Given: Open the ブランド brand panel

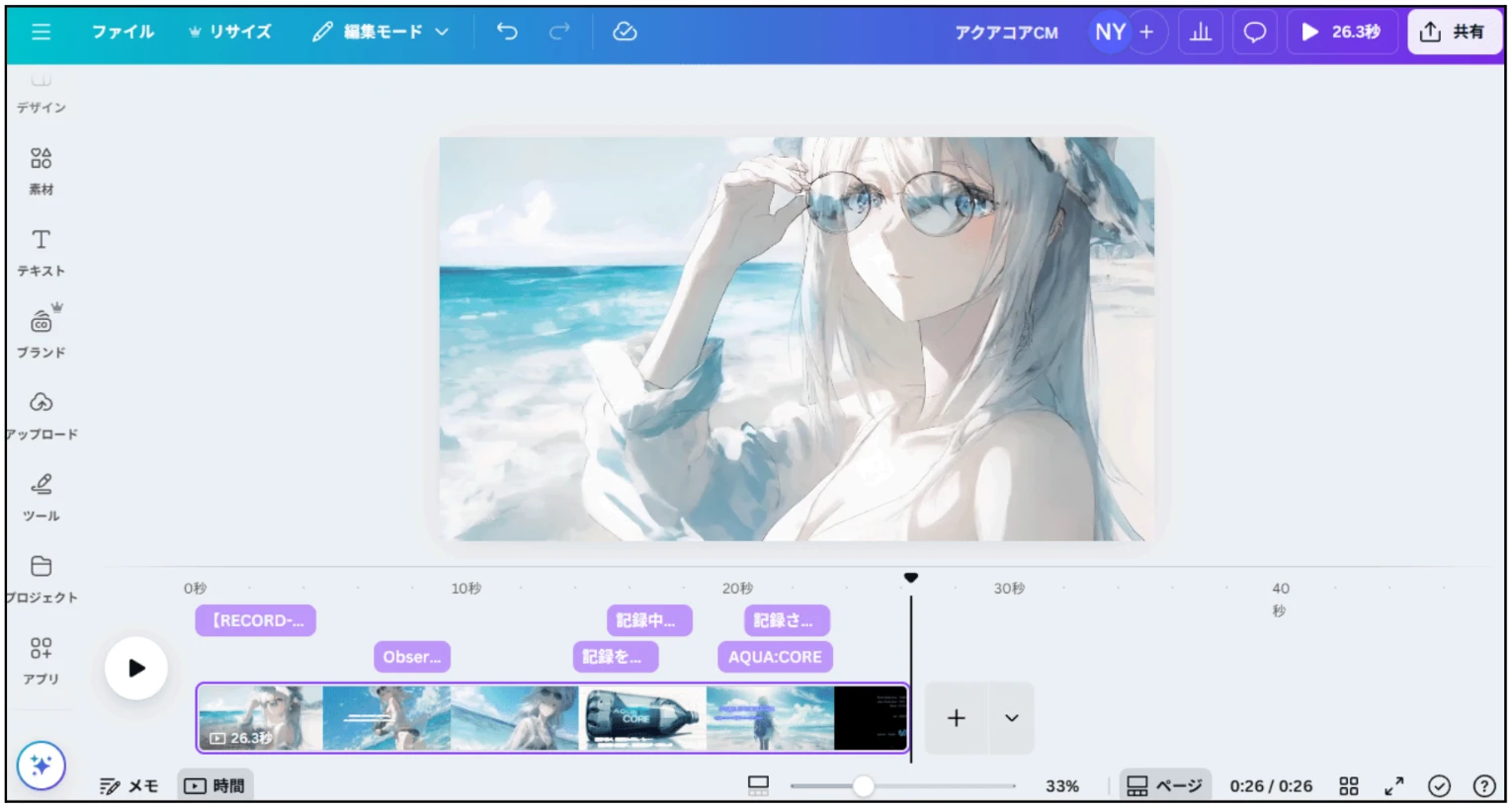Looking at the screenshot, I should coord(41,333).
